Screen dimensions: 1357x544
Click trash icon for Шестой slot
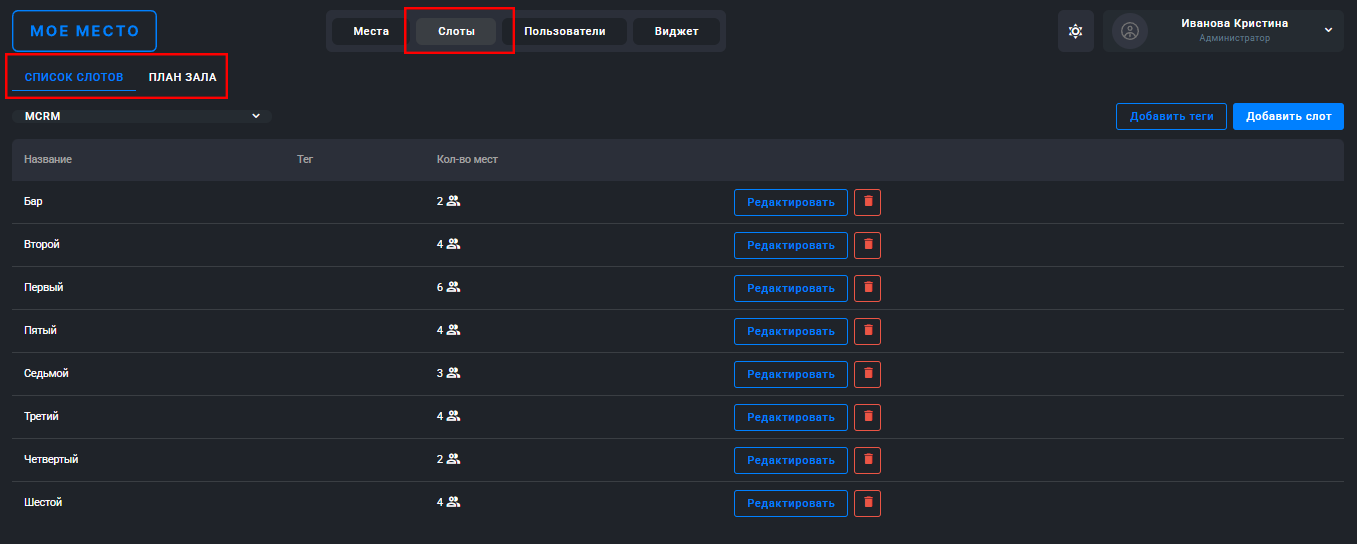coord(868,503)
